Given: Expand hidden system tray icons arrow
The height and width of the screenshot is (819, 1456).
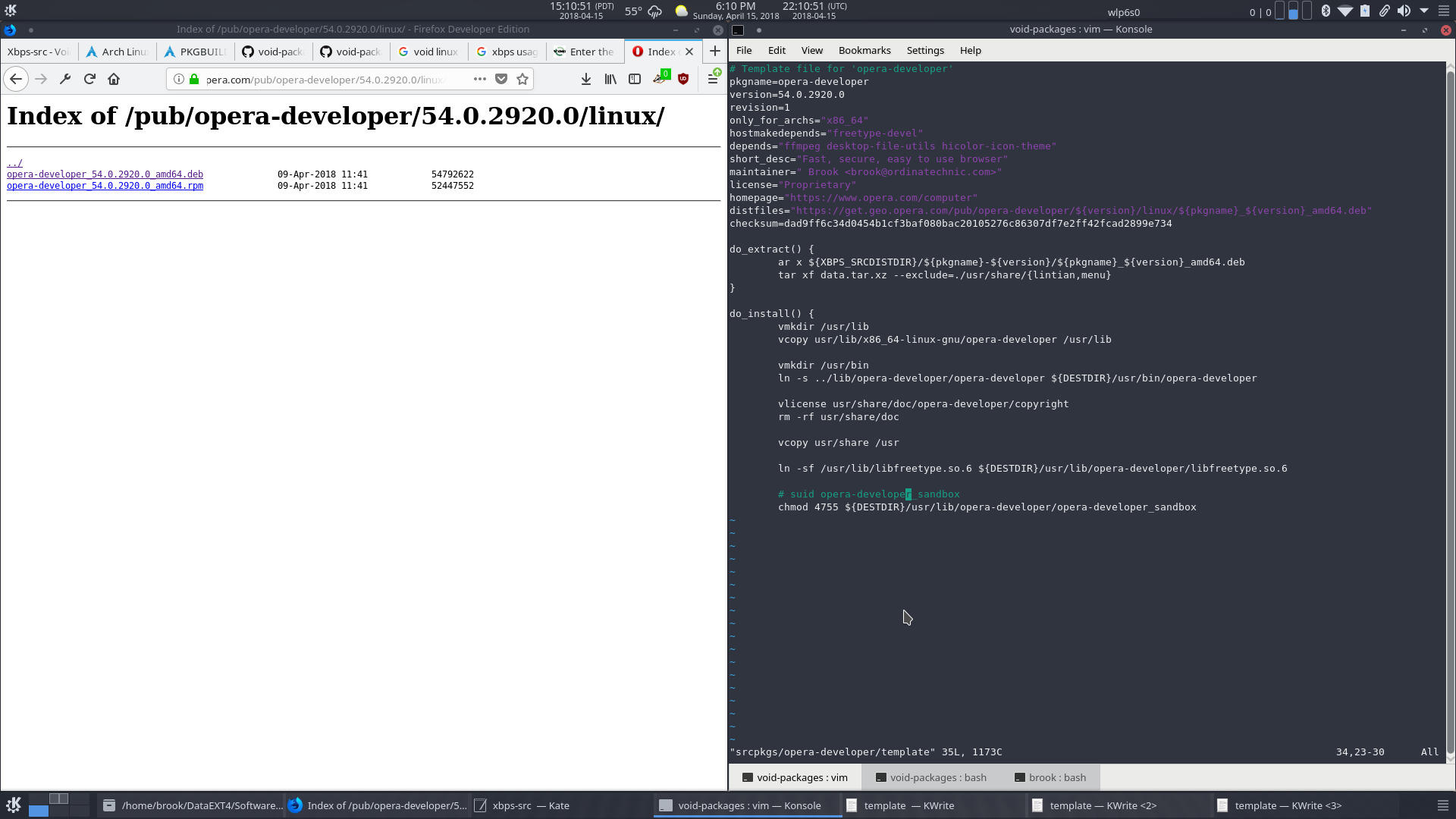Looking at the screenshot, I should pos(1423,11).
